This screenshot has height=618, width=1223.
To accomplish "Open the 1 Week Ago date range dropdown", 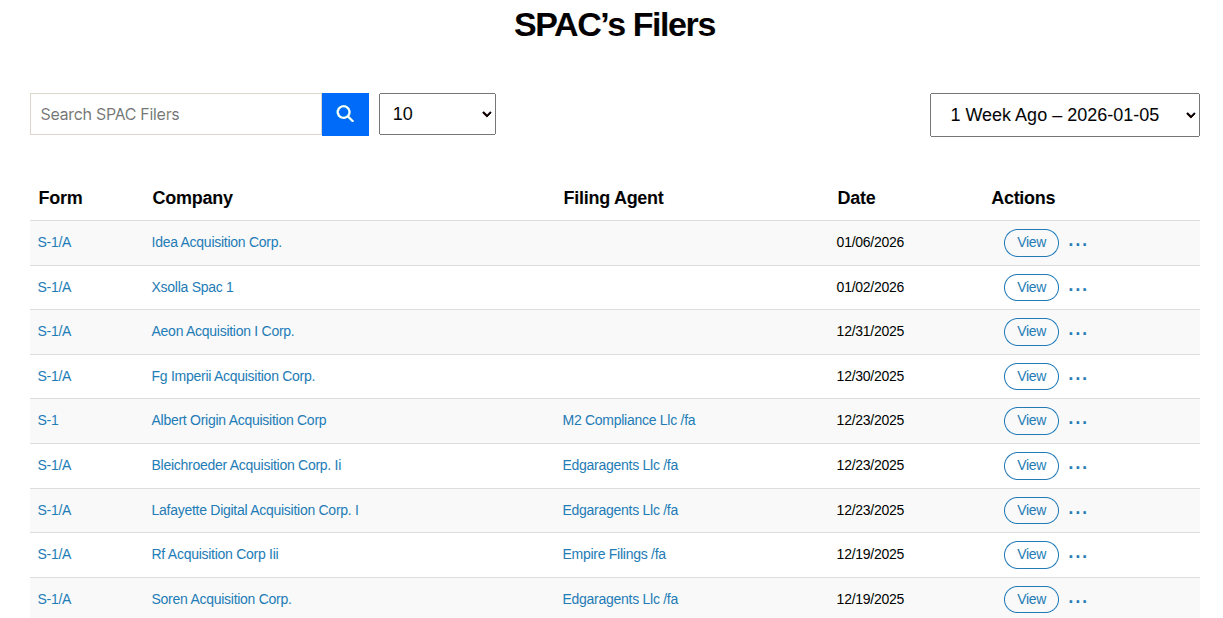I will (x=1064, y=115).
